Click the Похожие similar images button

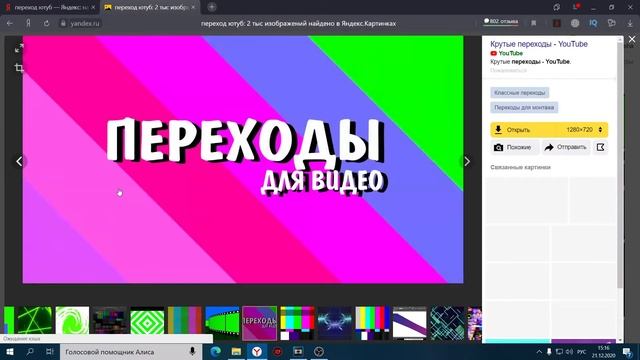pyautogui.click(x=514, y=147)
